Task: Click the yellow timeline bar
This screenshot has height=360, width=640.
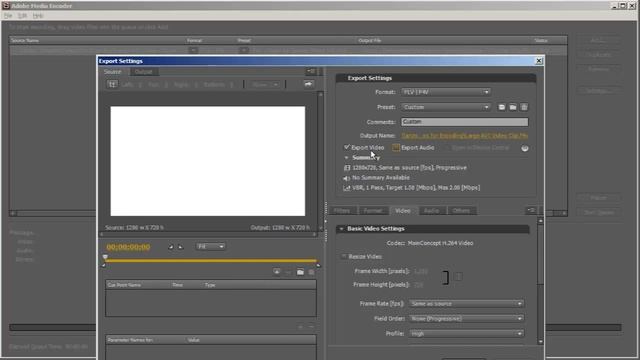Action: tap(211, 260)
